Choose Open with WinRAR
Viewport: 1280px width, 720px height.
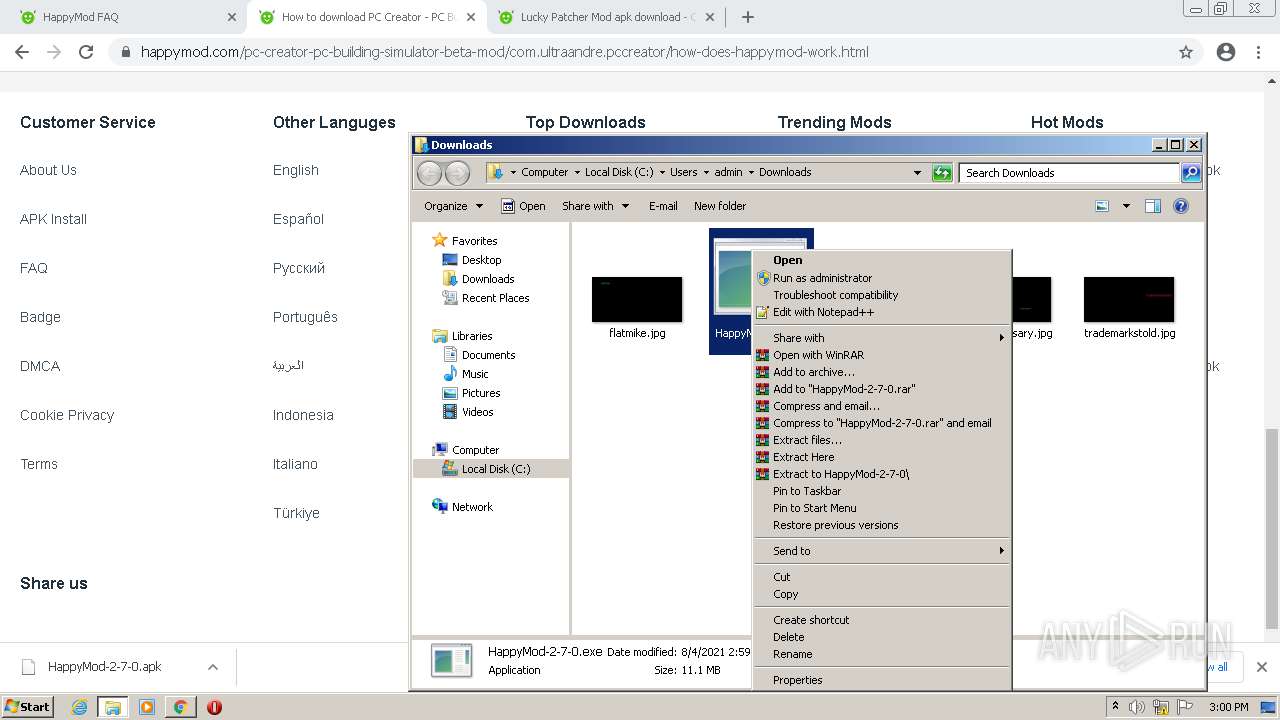[881, 355]
